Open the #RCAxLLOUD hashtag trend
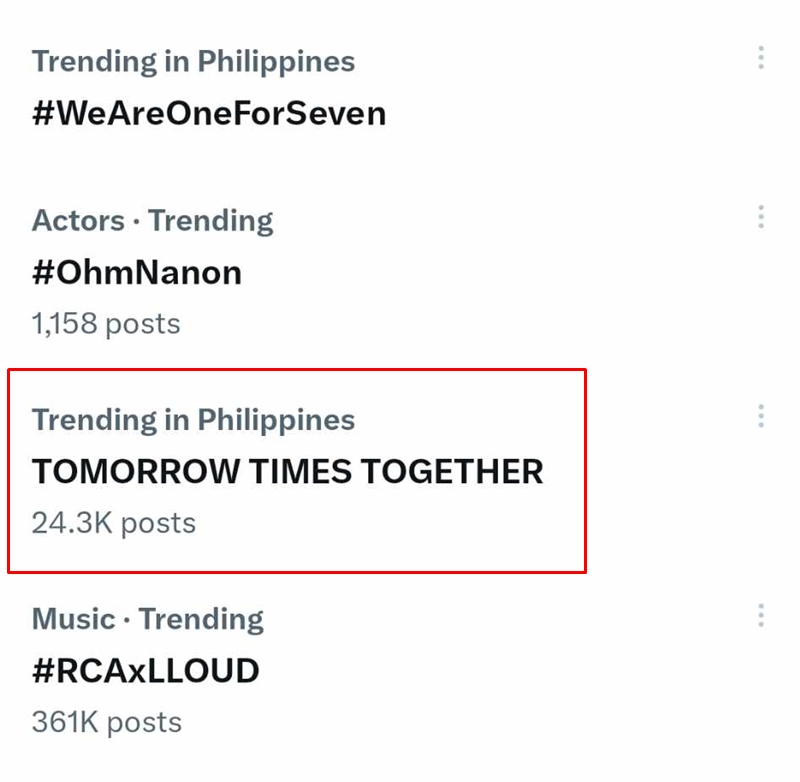 click(x=146, y=670)
